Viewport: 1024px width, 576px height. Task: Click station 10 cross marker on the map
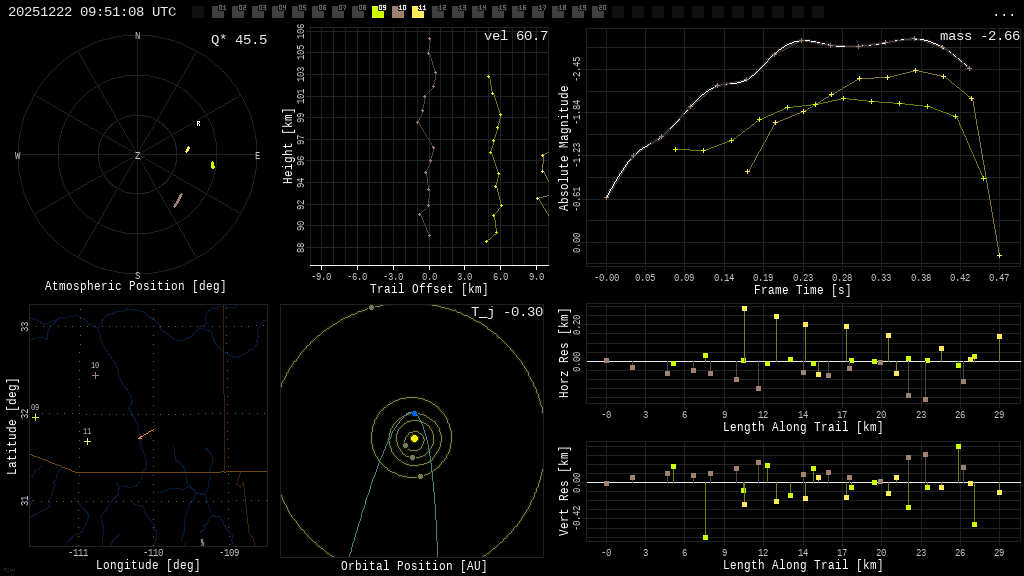pyautogui.click(x=95, y=375)
